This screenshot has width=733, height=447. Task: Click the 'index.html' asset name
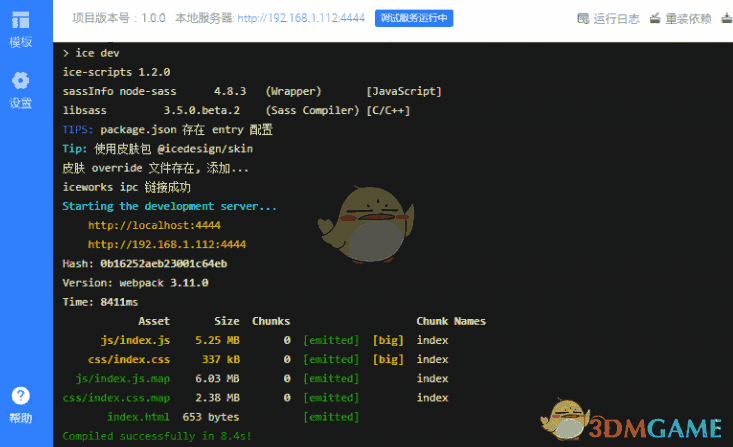[x=138, y=417]
